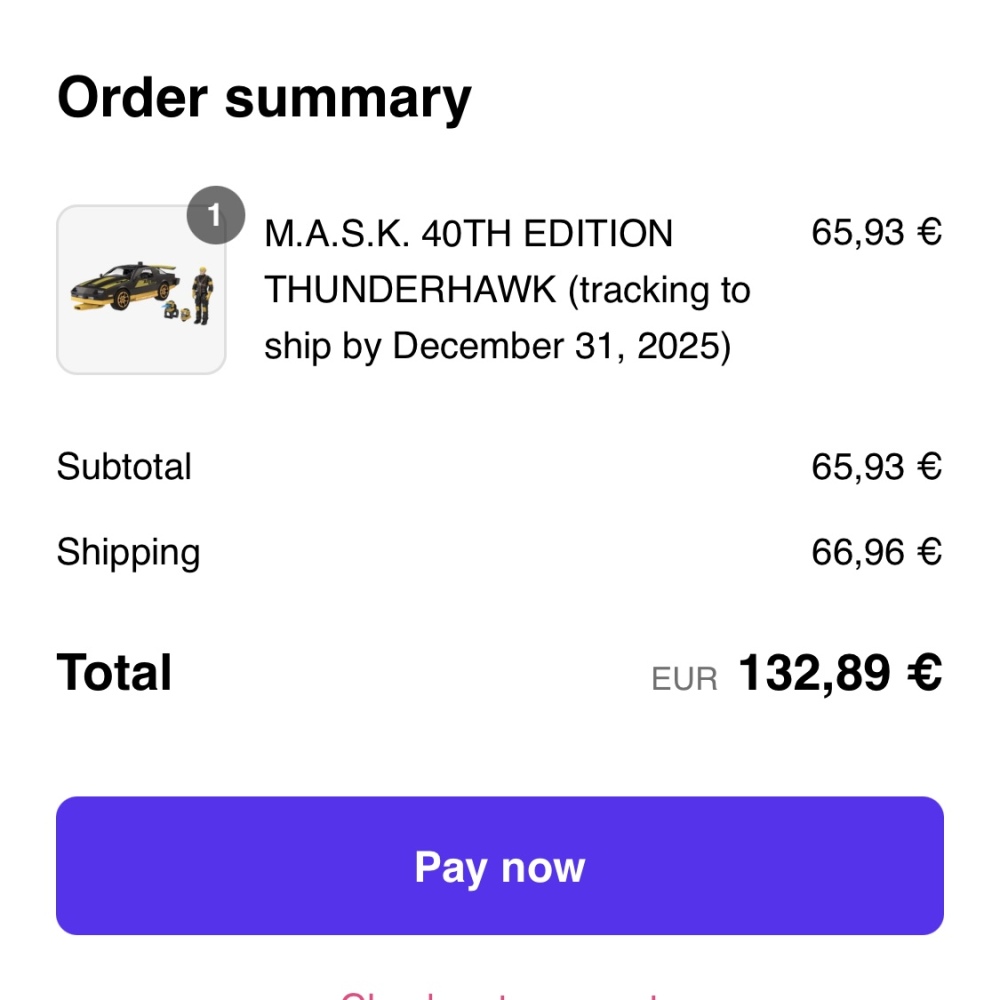Viewport: 1000px width, 1000px height.
Task: Click the euro sign next to total
Action: pos(925,673)
